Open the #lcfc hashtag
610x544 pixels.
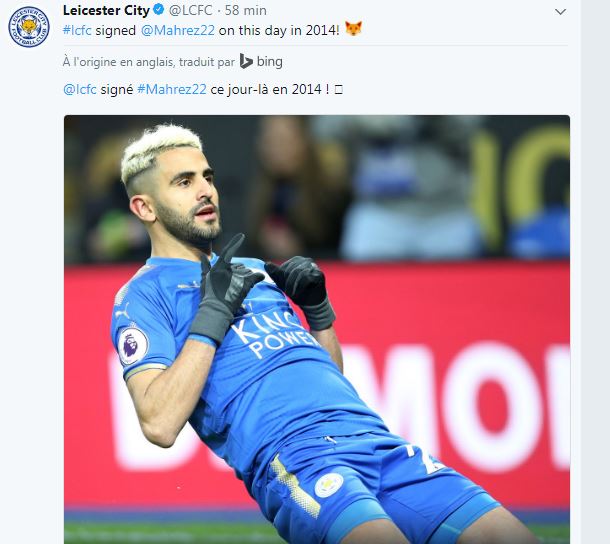[x=77, y=30]
